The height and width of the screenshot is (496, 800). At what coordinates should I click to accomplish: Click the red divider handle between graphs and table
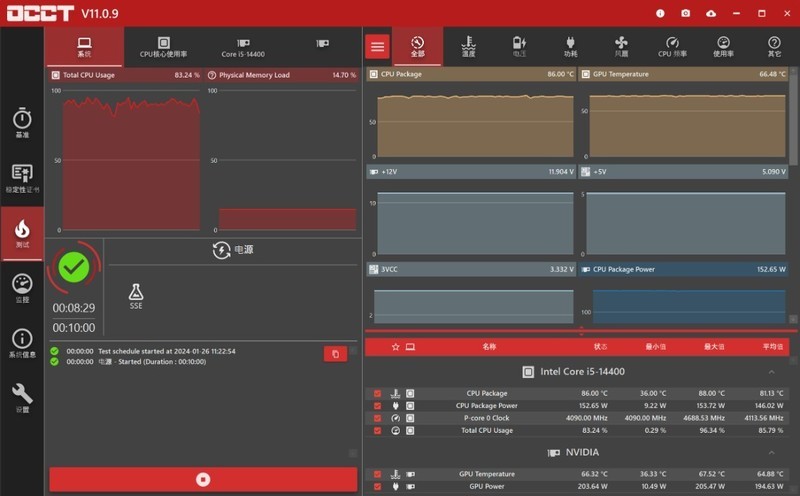click(582, 330)
